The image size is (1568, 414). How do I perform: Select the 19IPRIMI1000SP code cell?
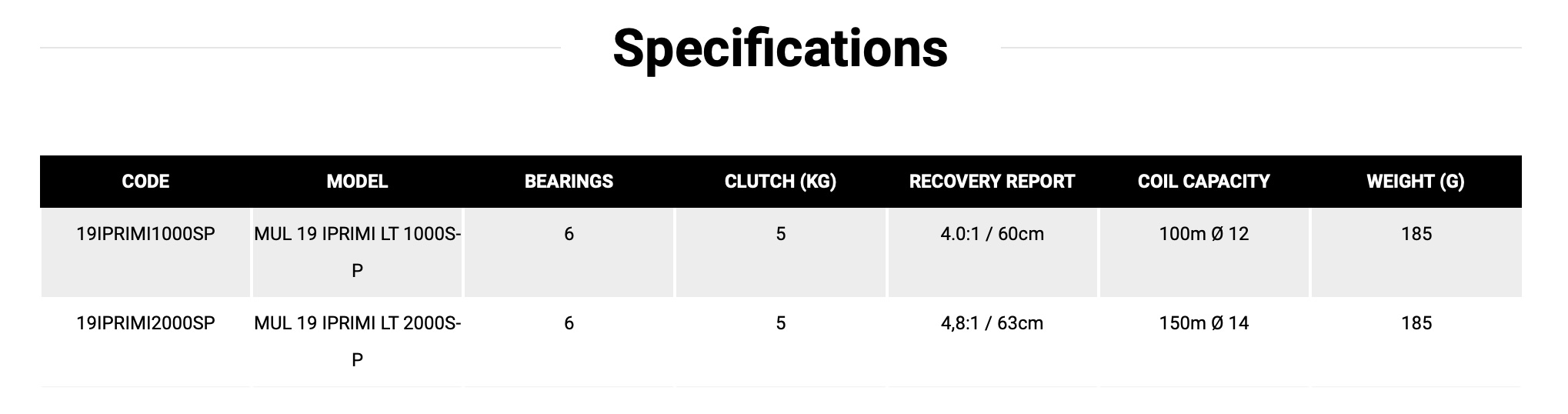click(145, 234)
